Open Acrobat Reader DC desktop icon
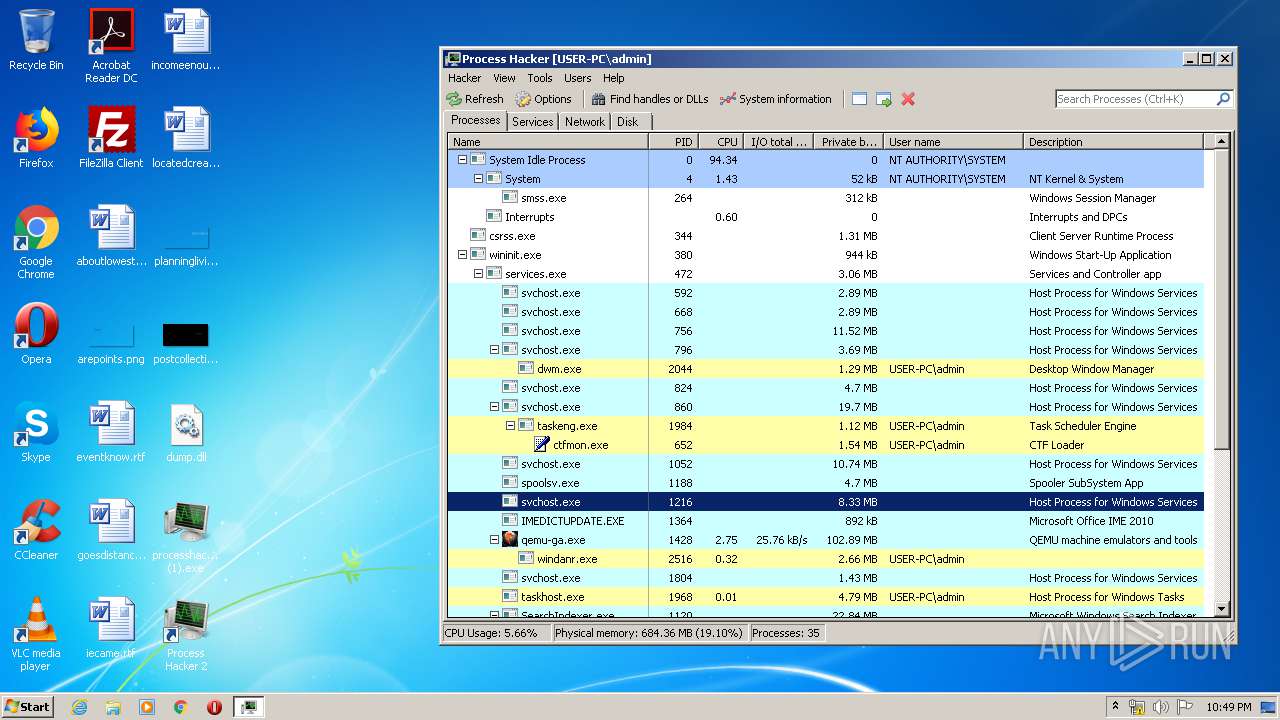The width and height of the screenshot is (1280, 720). (111, 46)
